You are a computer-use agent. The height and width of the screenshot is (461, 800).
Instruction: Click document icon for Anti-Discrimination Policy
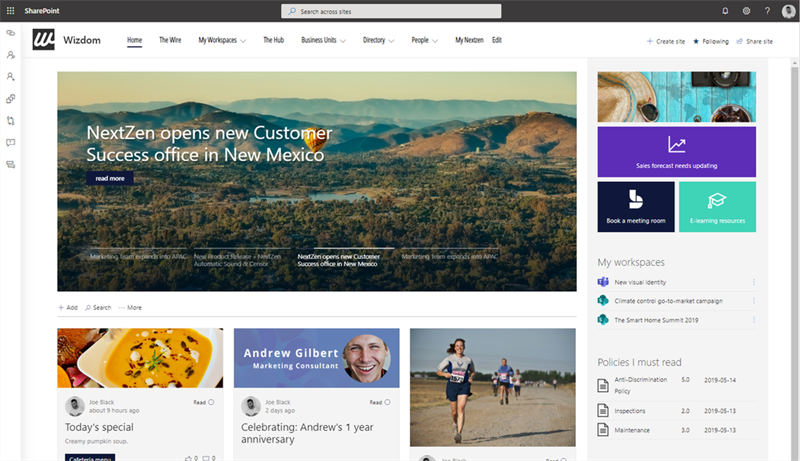[x=603, y=386]
